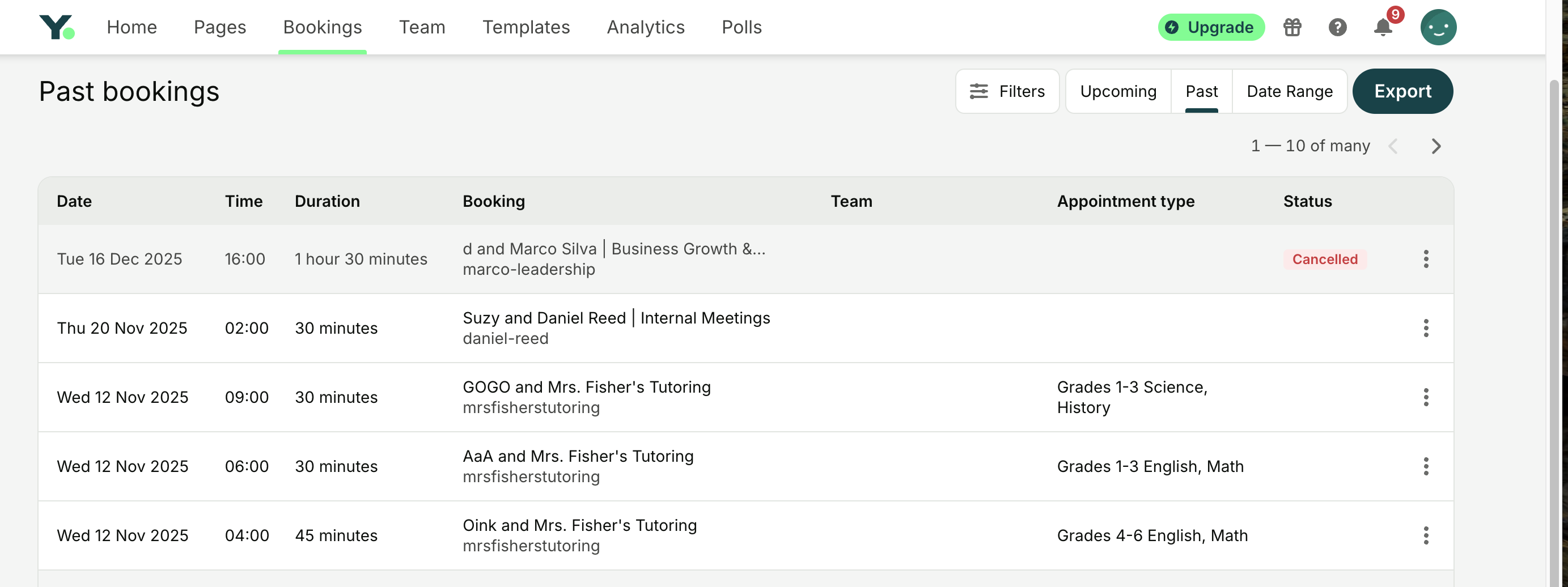
Task: Click the Export button
Action: pyautogui.click(x=1402, y=91)
